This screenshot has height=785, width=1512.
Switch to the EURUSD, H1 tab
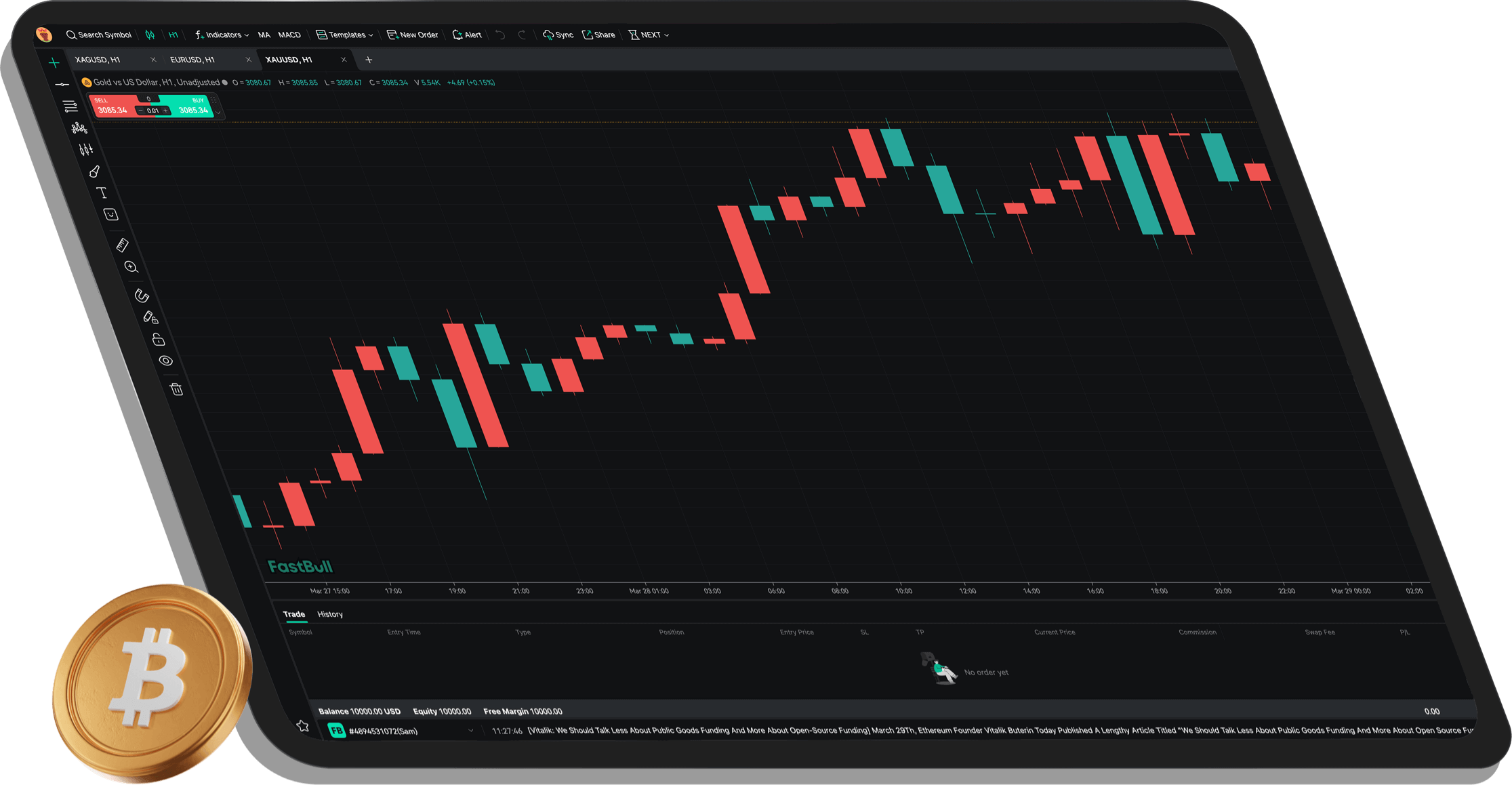192,60
